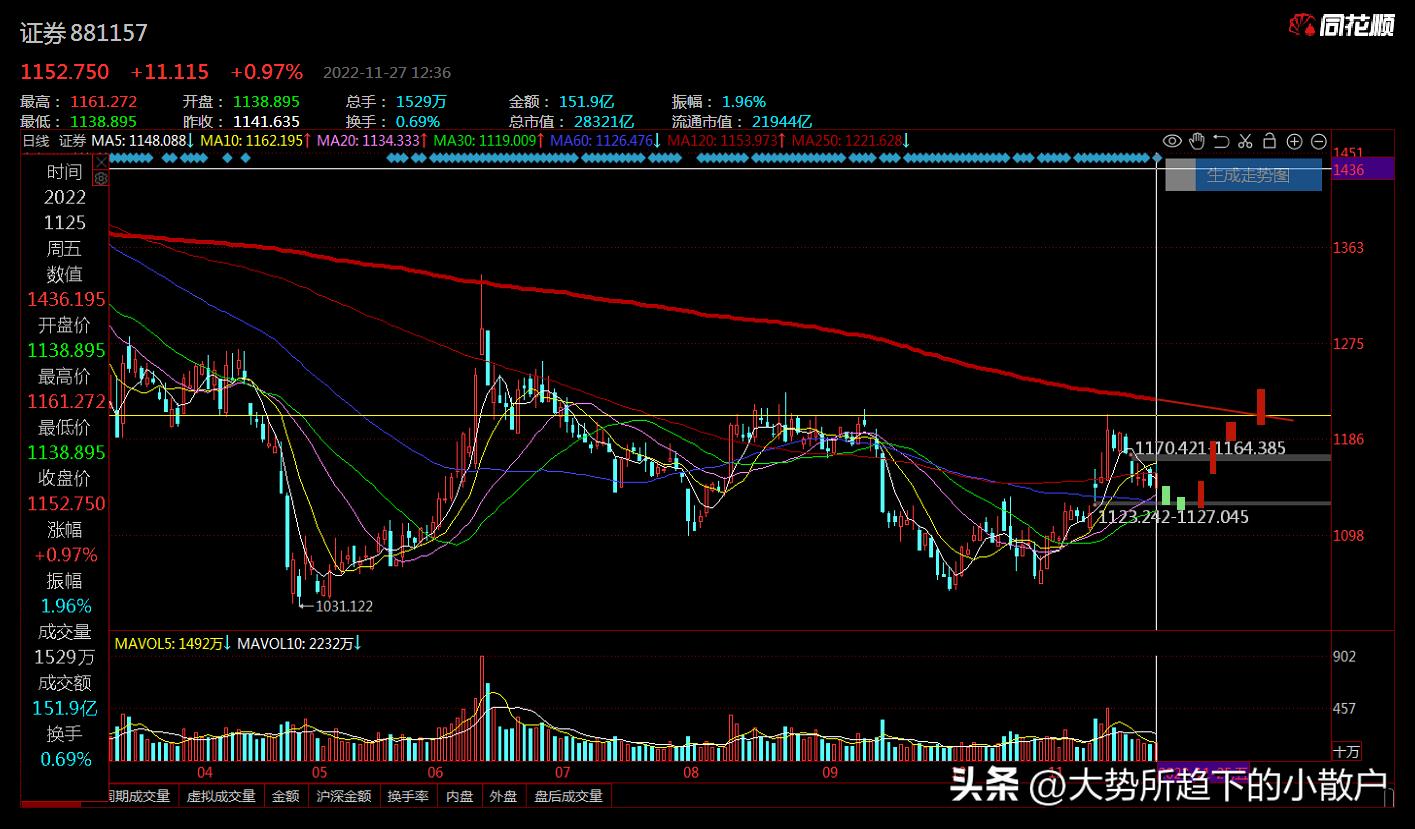The width and height of the screenshot is (1415, 829).
Task: Click the MA60: 1126.476 indicator
Action: (604, 141)
